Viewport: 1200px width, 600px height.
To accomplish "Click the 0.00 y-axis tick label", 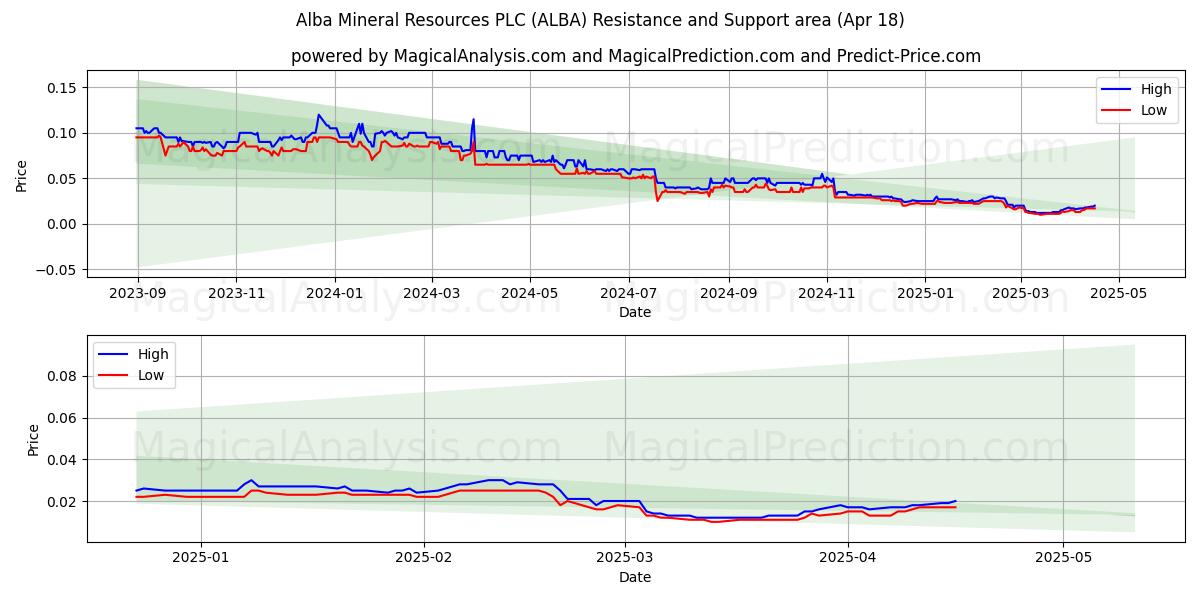I will [63, 224].
